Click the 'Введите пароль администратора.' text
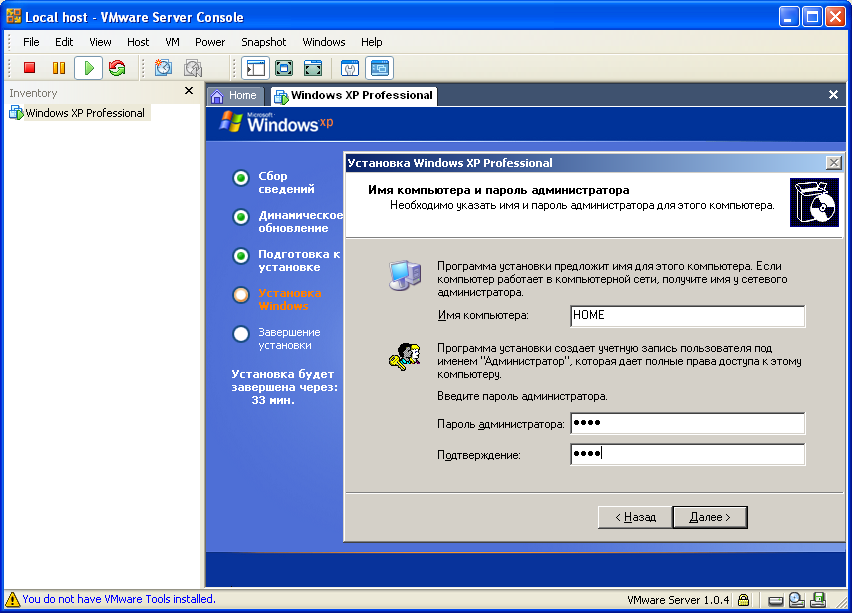The image size is (852, 613). [522, 396]
